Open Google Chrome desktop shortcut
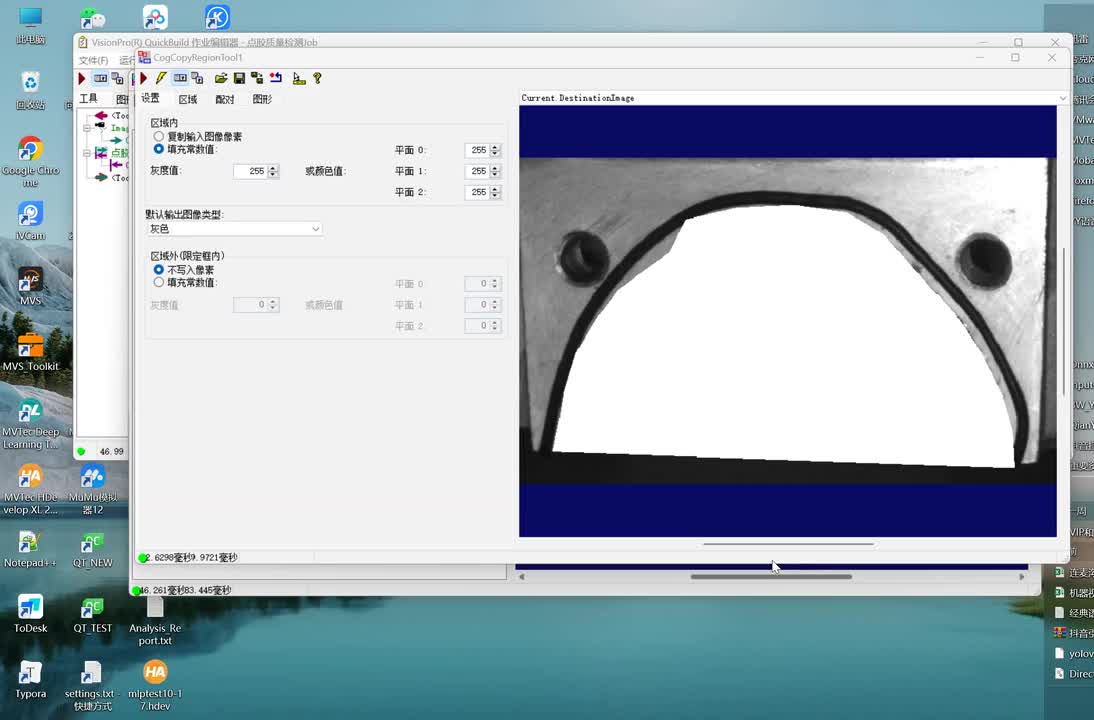Screen dimensions: 1094x720 pyautogui.click(x=30, y=162)
